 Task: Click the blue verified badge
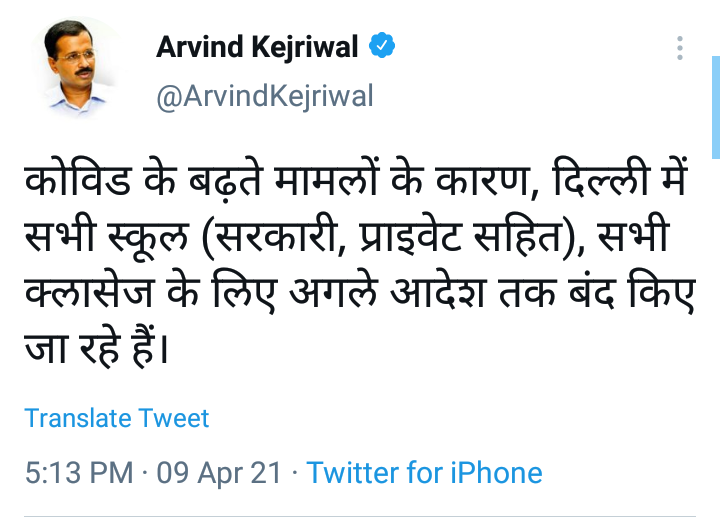[x=383, y=47]
